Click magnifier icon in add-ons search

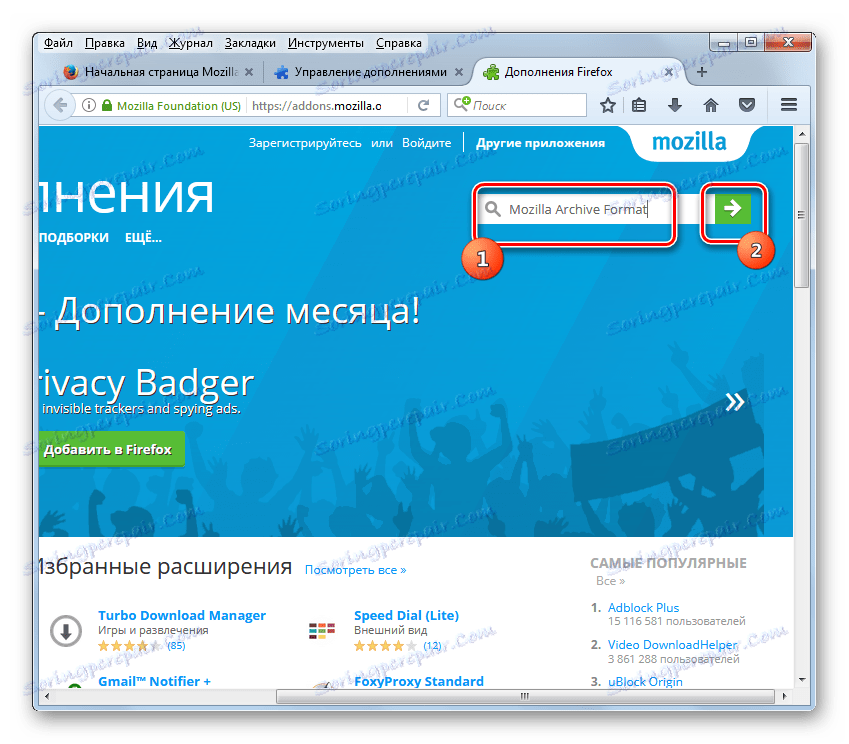coord(492,209)
